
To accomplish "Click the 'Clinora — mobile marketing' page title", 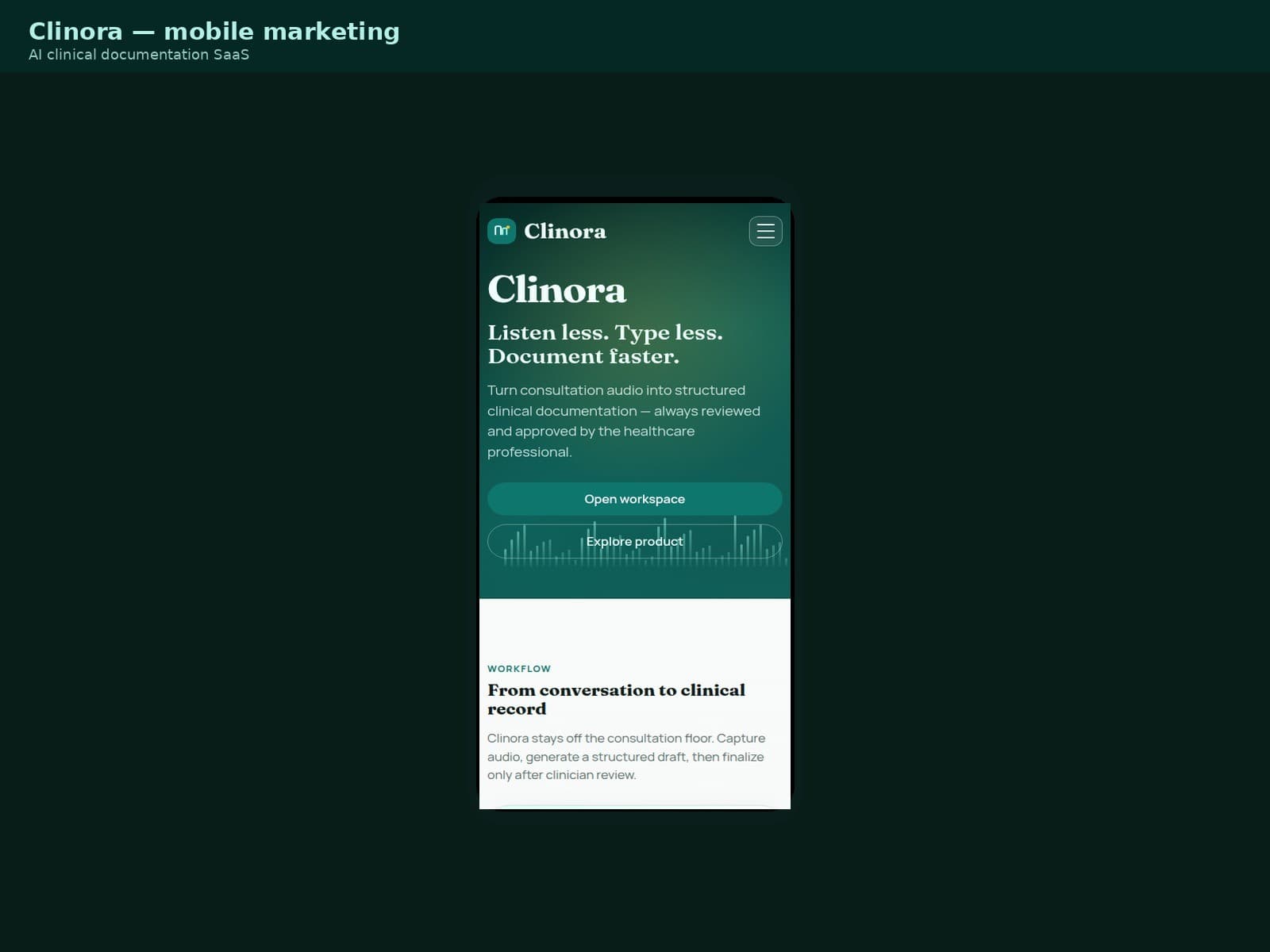I will coord(214,31).
